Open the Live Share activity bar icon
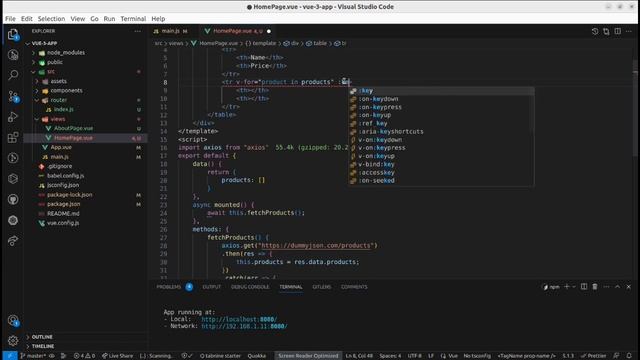This screenshot has height=360, width=640. point(13,241)
